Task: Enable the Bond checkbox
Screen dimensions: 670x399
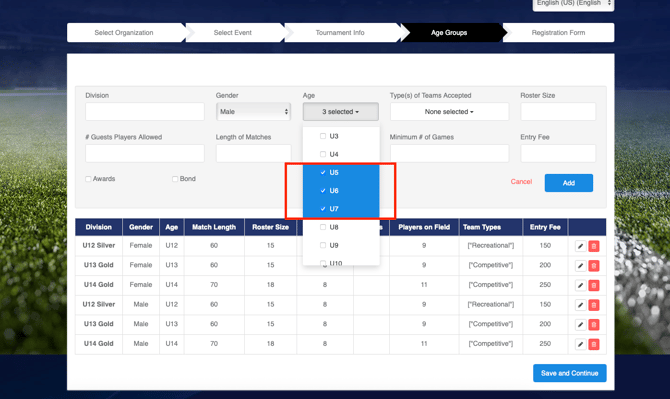Action: click(175, 179)
